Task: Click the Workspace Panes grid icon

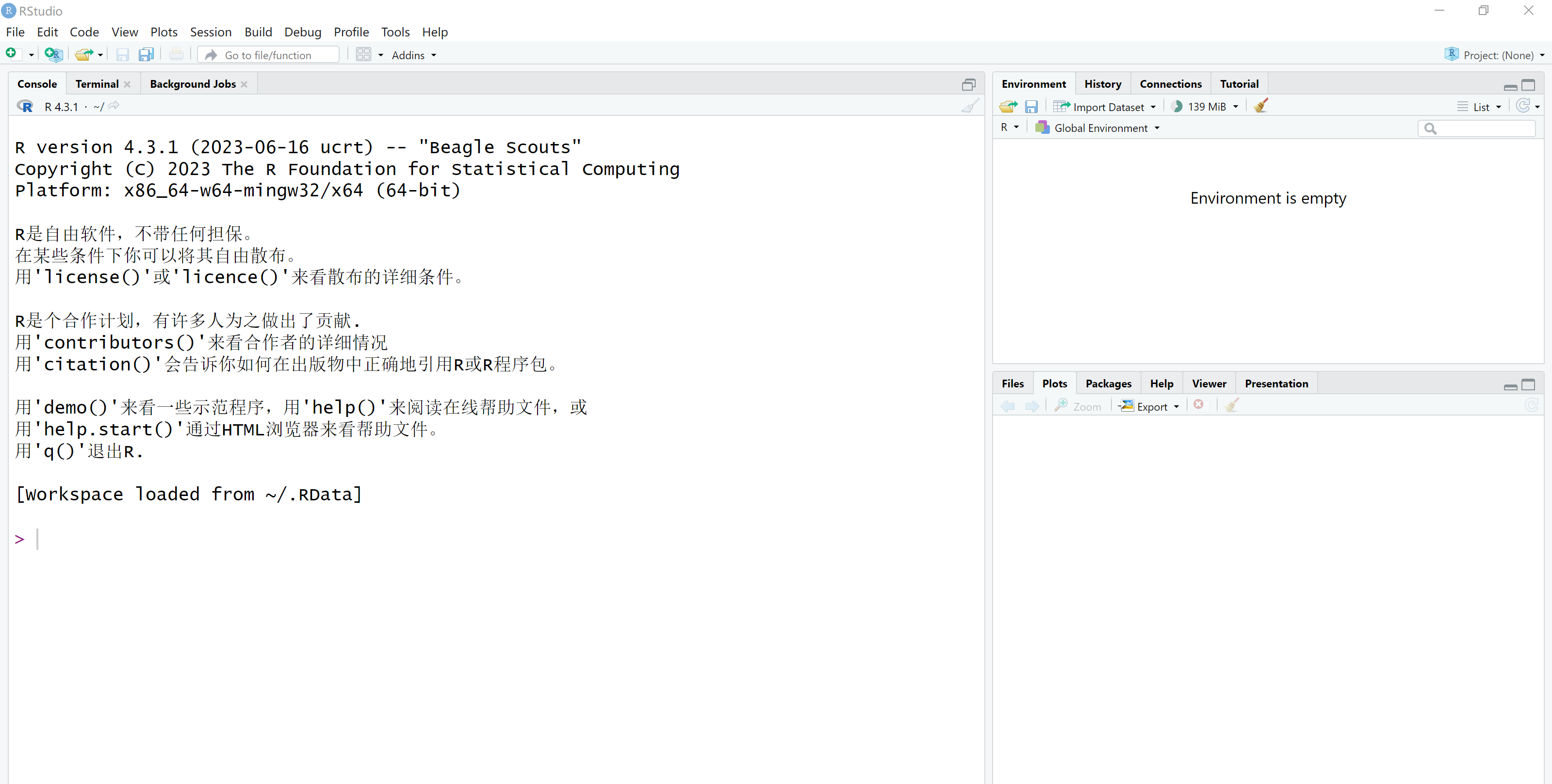Action: pos(363,55)
